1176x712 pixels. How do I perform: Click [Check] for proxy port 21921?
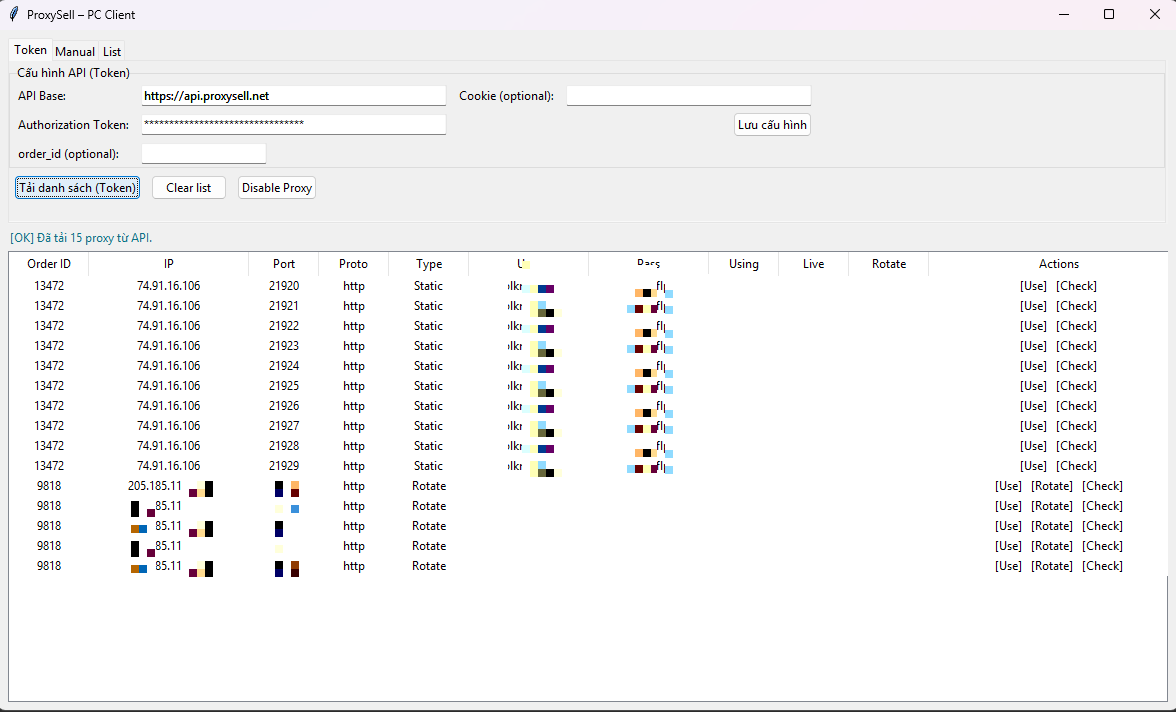coord(1076,305)
